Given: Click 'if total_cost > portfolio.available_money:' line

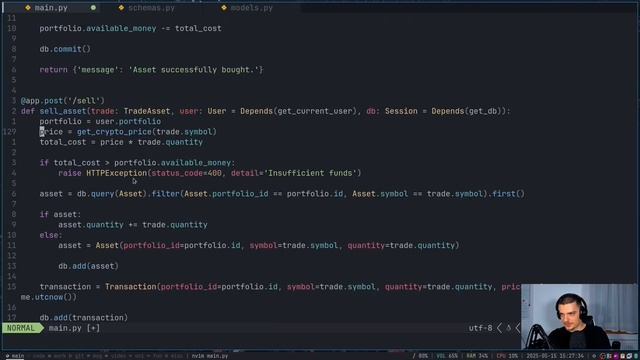Looking at the screenshot, I should click(137, 163).
